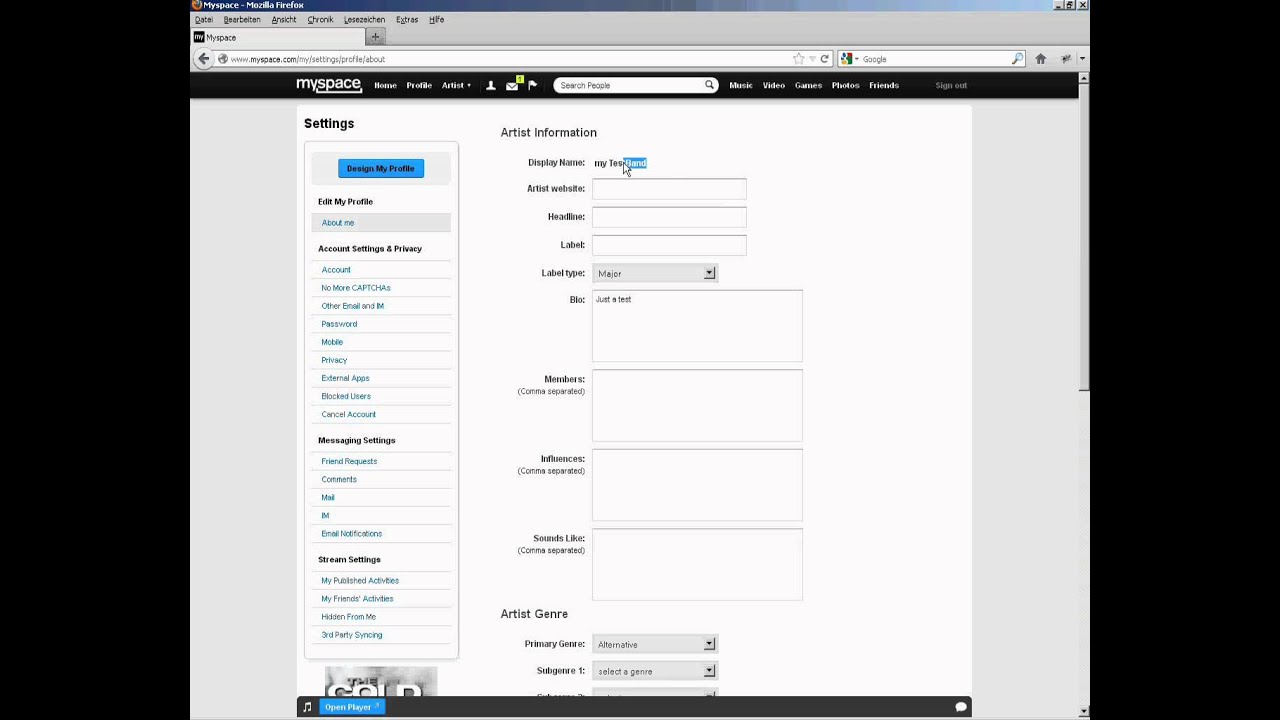This screenshot has height=720, width=1280.
Task: Open Blocked Users link
Action: coord(346,396)
